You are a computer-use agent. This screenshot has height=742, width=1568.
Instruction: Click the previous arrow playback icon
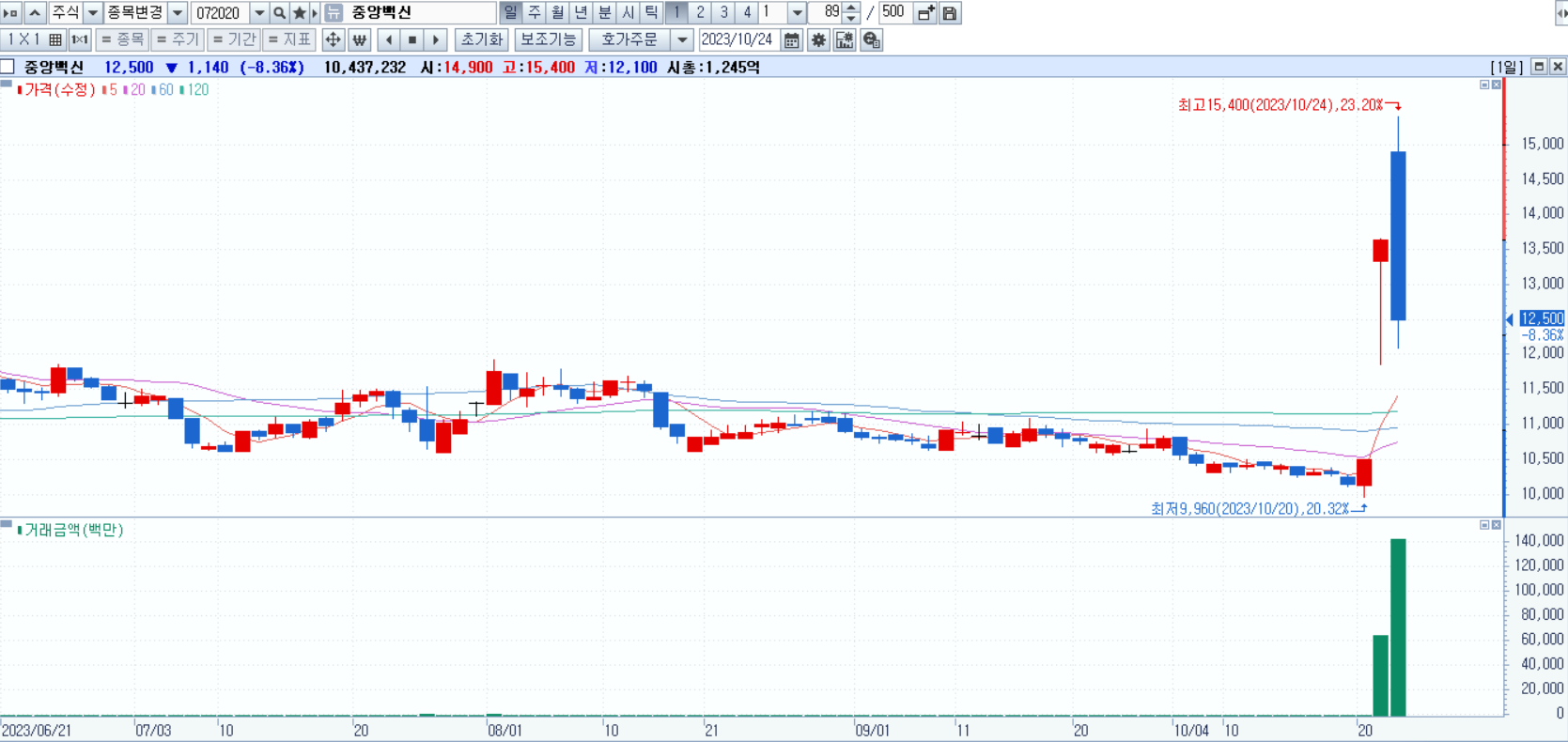pos(389,39)
